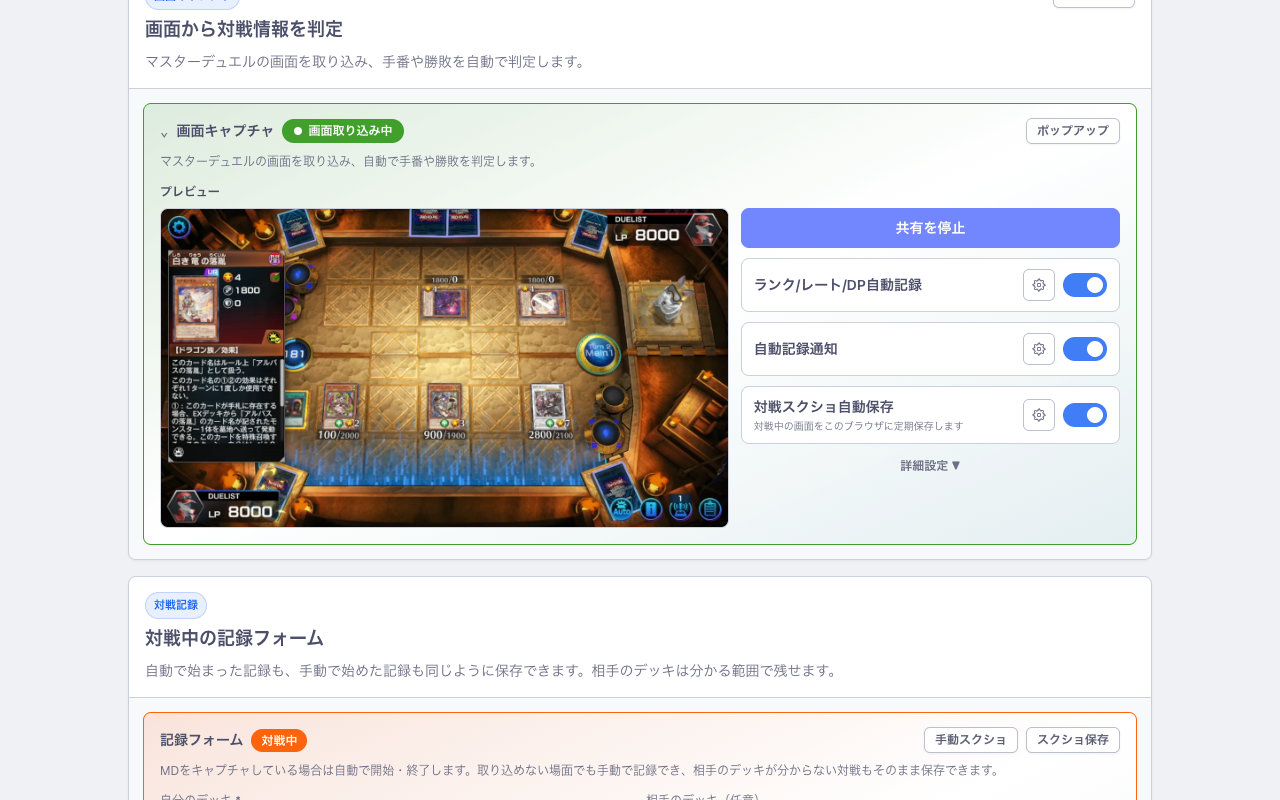Screen dimensions: 1280x800
Task: Click the 対戦中の記録フォーム heading
Action: tap(234, 638)
